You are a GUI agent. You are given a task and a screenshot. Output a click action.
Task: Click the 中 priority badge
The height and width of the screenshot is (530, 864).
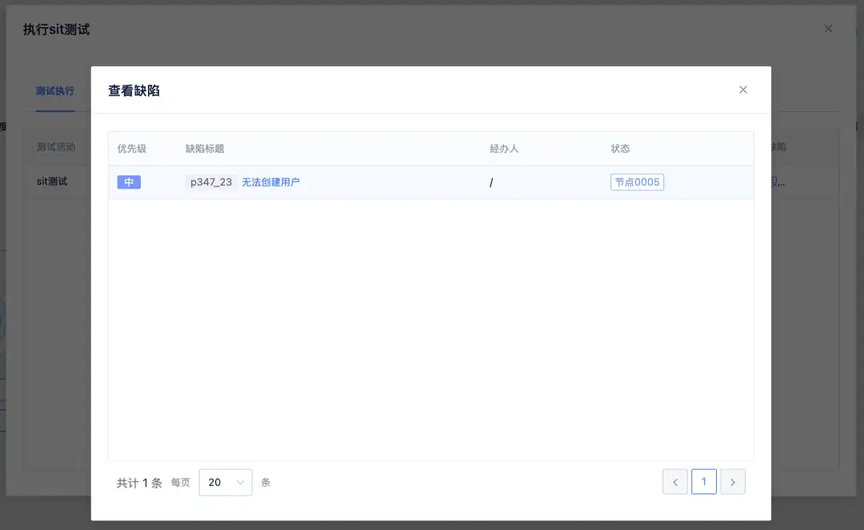pyautogui.click(x=129, y=182)
